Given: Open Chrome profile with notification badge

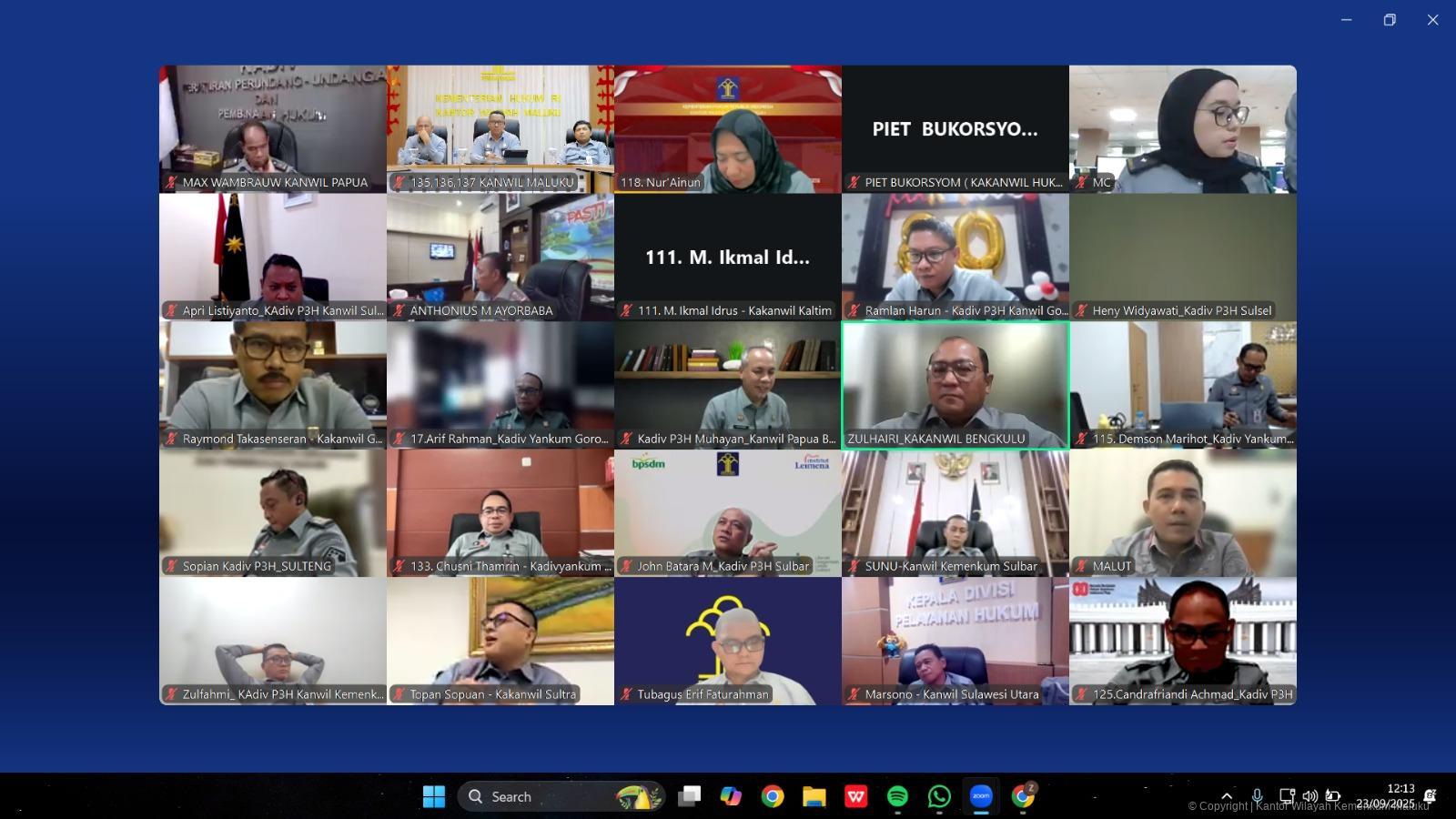Looking at the screenshot, I should coord(1023,796).
